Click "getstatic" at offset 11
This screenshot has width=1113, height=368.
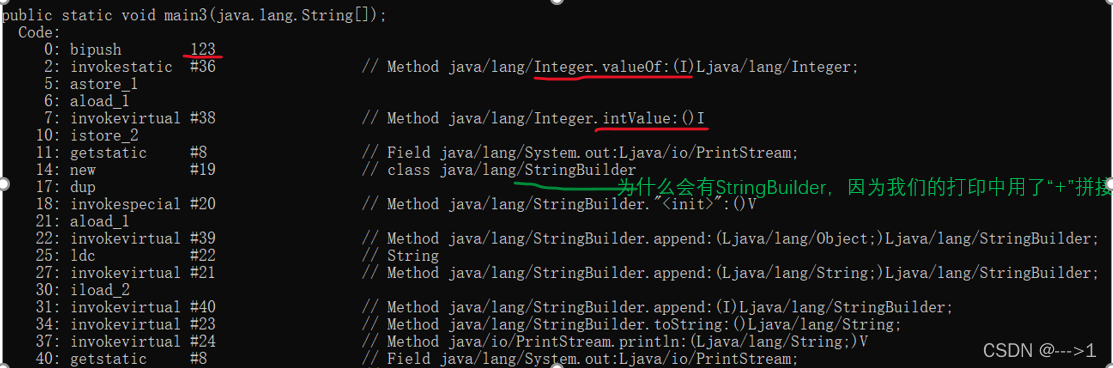[x=108, y=153]
